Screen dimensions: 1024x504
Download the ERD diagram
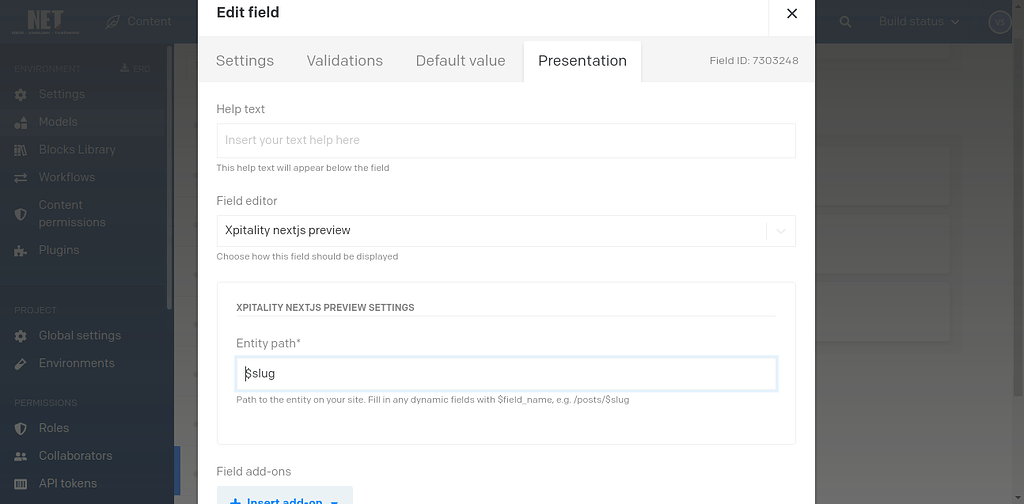135,69
